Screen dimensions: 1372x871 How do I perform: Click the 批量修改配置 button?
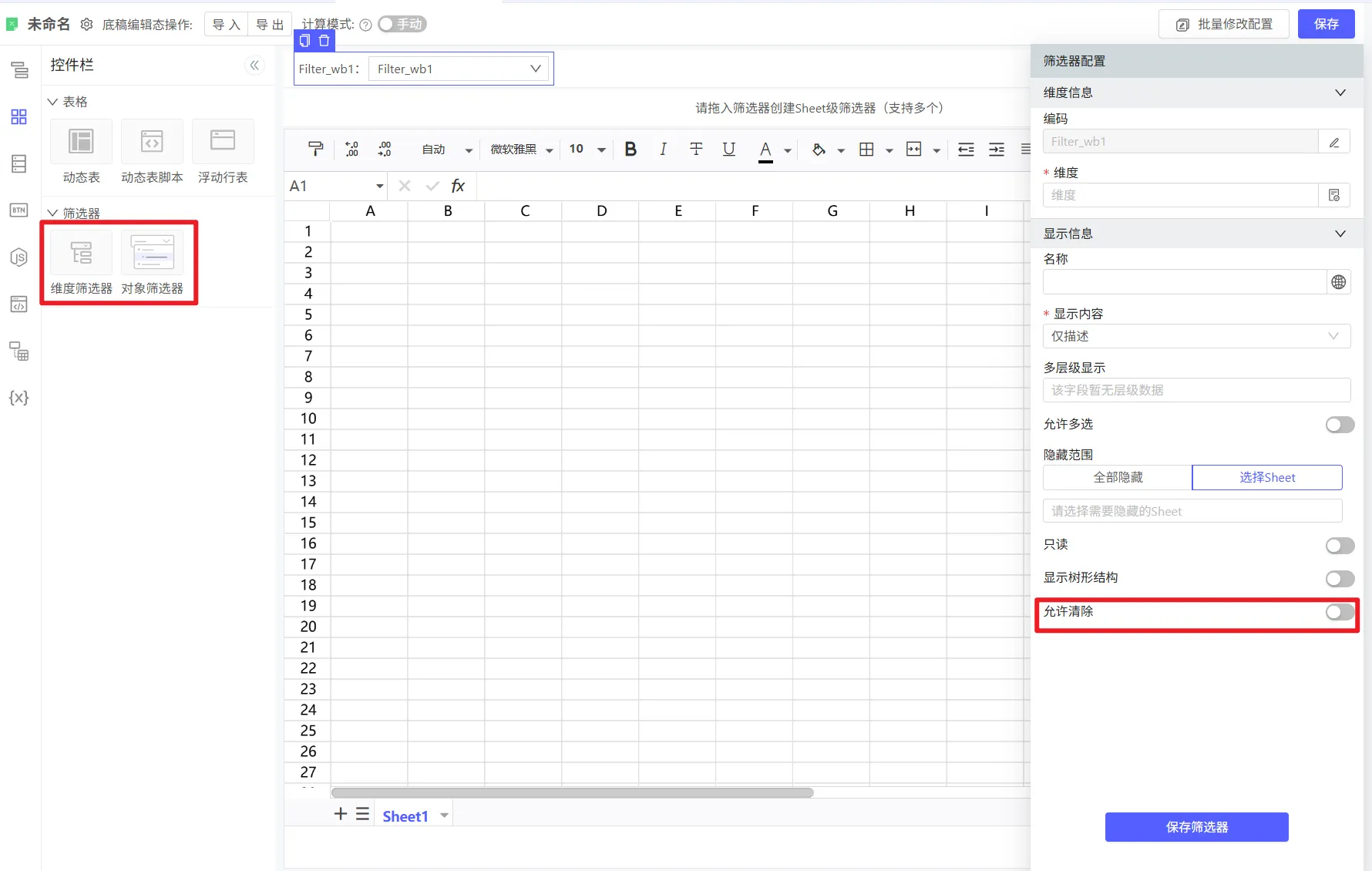(1224, 25)
